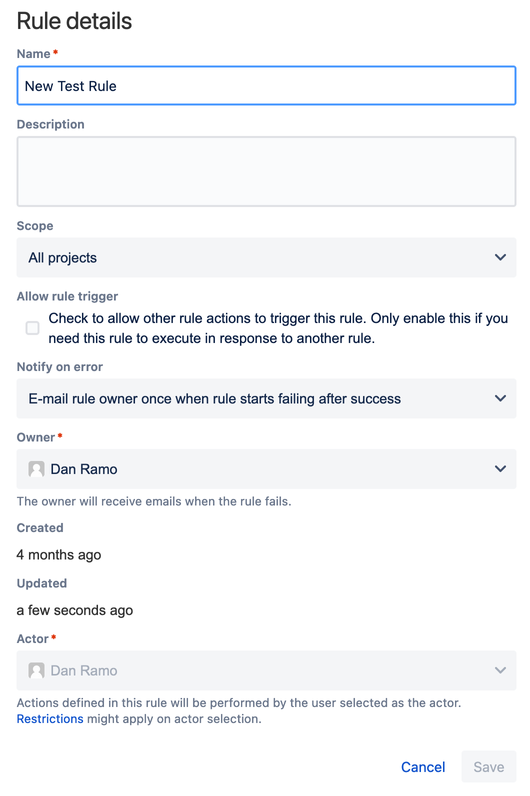Click the '4 months ago' created timestamp
The image size is (530, 796).
(59, 555)
